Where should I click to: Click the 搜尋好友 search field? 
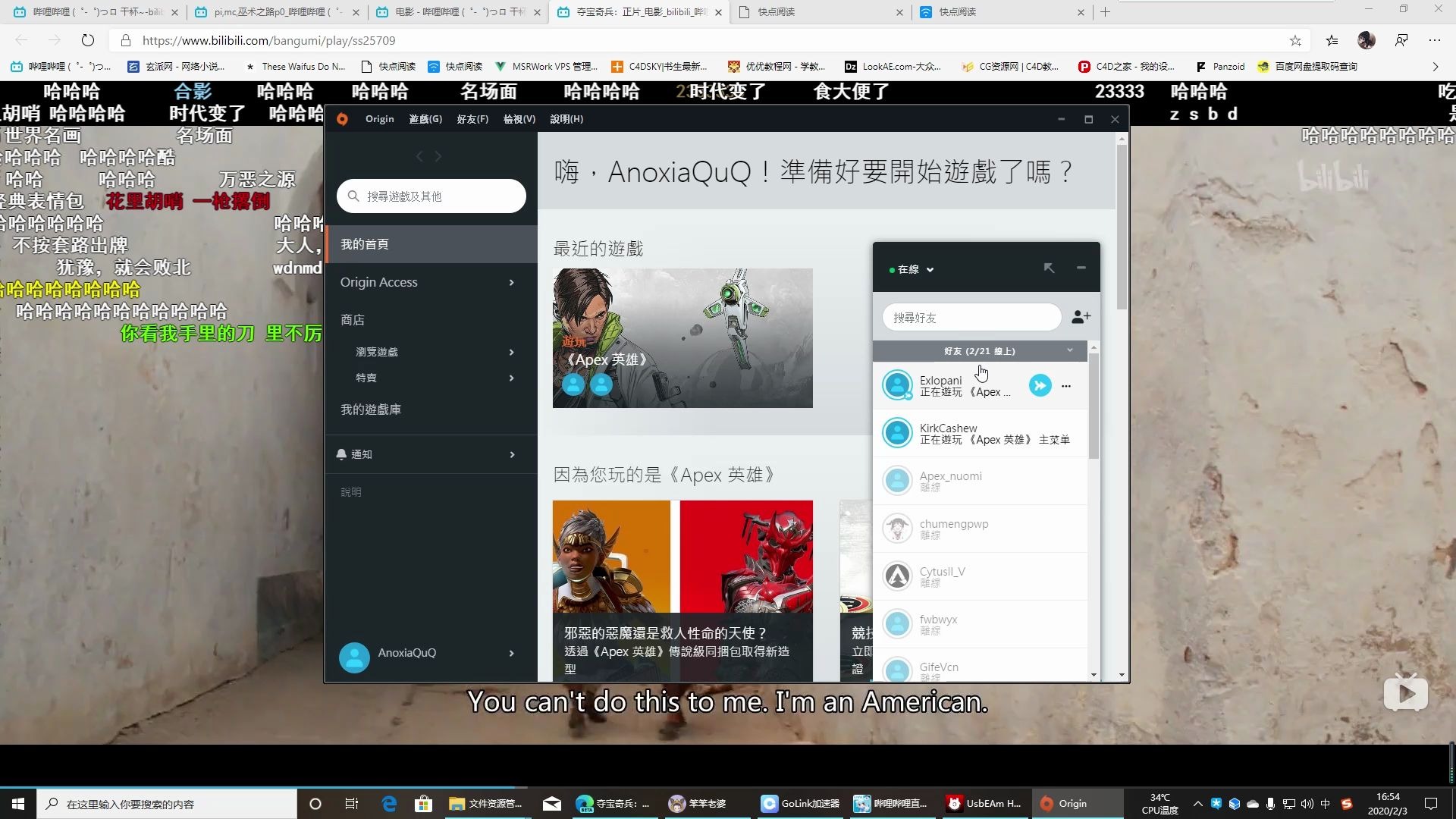[971, 317]
